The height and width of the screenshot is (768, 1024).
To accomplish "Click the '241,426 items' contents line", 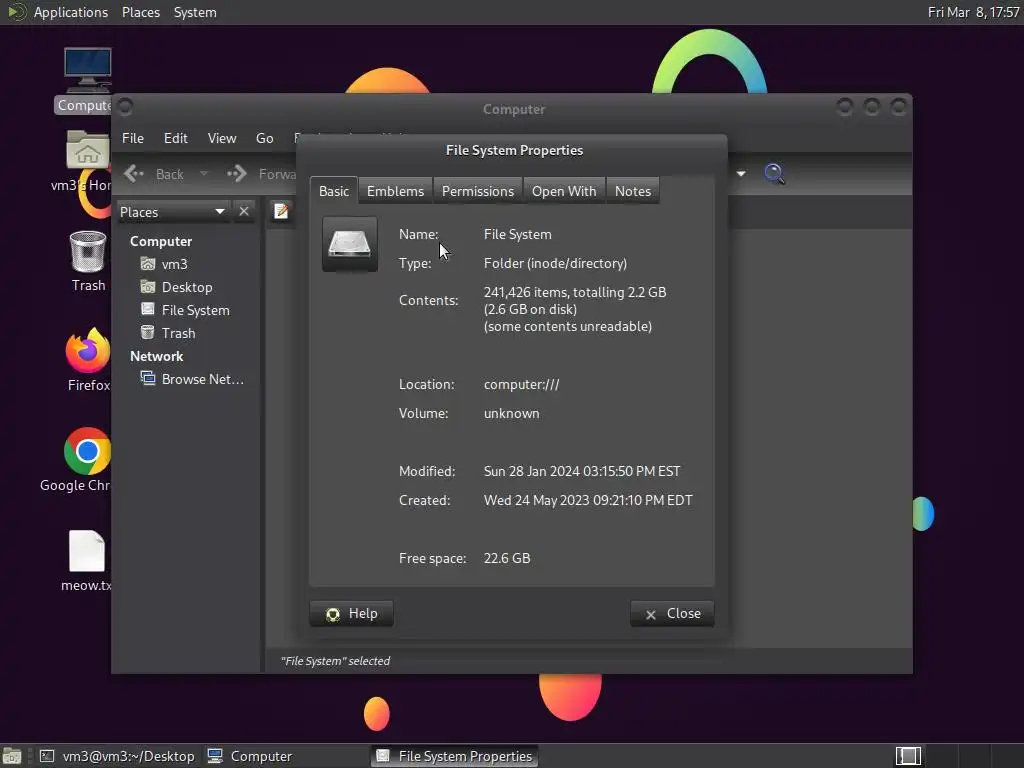I will [x=575, y=292].
